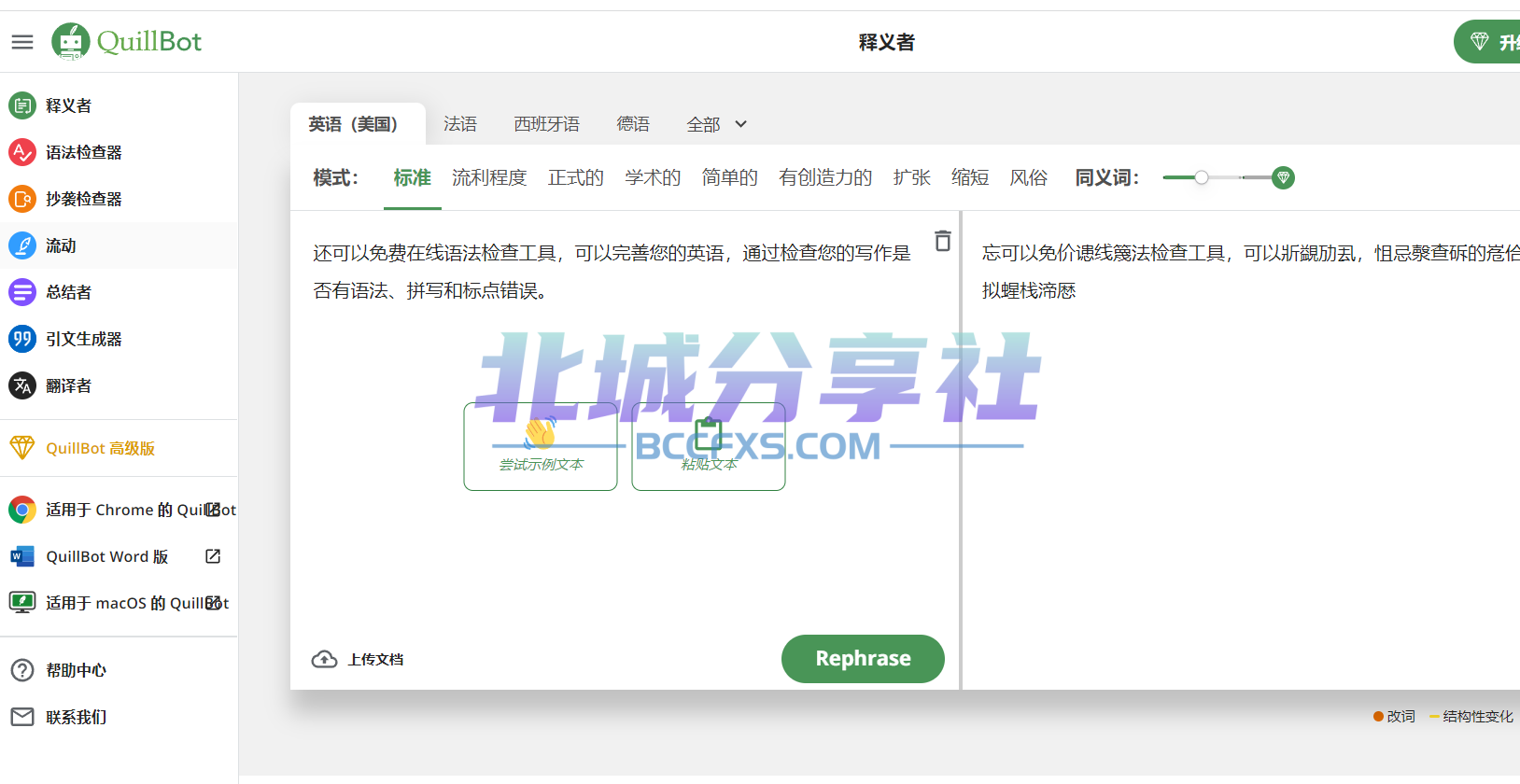Select the 风俗 mode
Screen dimensions: 1520x784
1029,177
